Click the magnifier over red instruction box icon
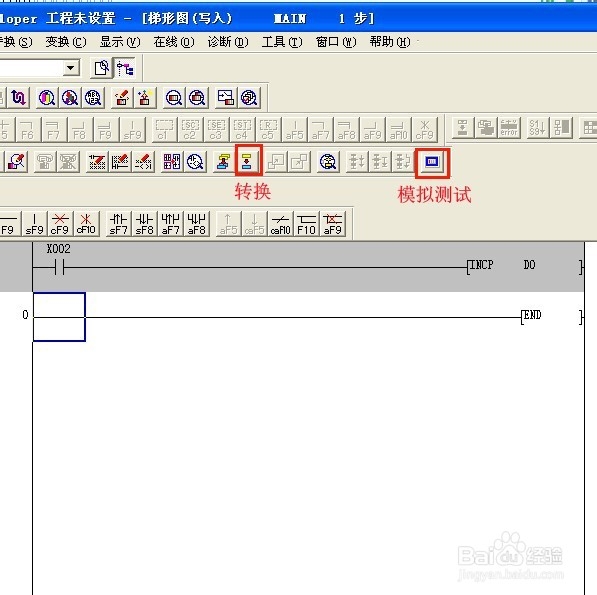Viewport: 597px width, 595px height. [197, 98]
